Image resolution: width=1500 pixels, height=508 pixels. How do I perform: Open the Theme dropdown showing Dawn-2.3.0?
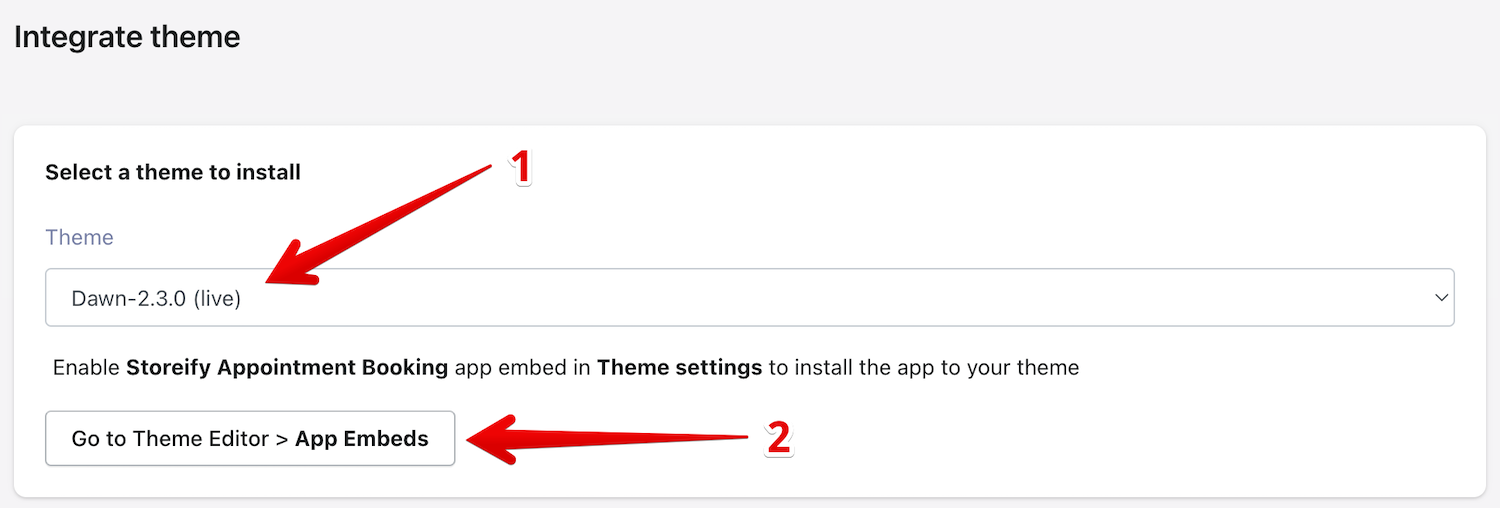(x=748, y=297)
